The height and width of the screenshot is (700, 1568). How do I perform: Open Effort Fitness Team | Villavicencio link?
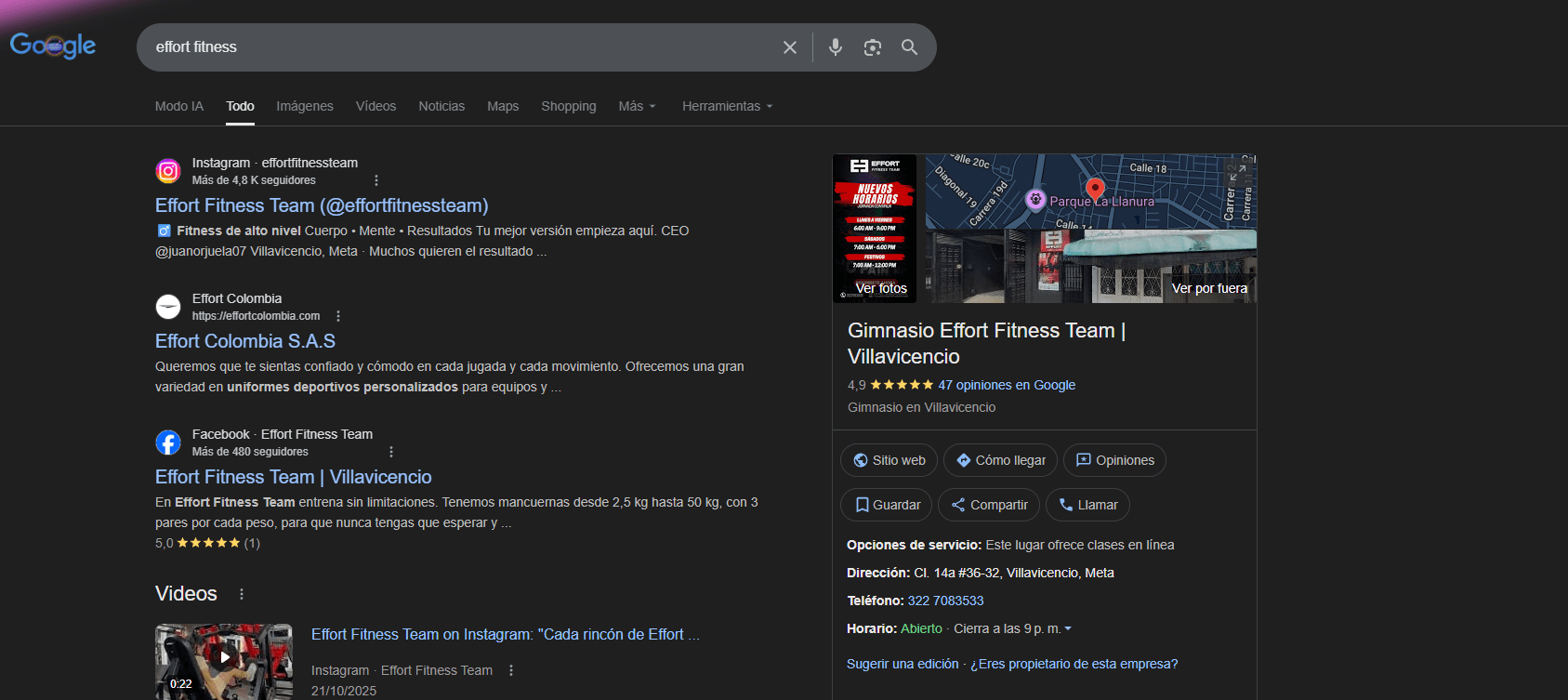[294, 477]
